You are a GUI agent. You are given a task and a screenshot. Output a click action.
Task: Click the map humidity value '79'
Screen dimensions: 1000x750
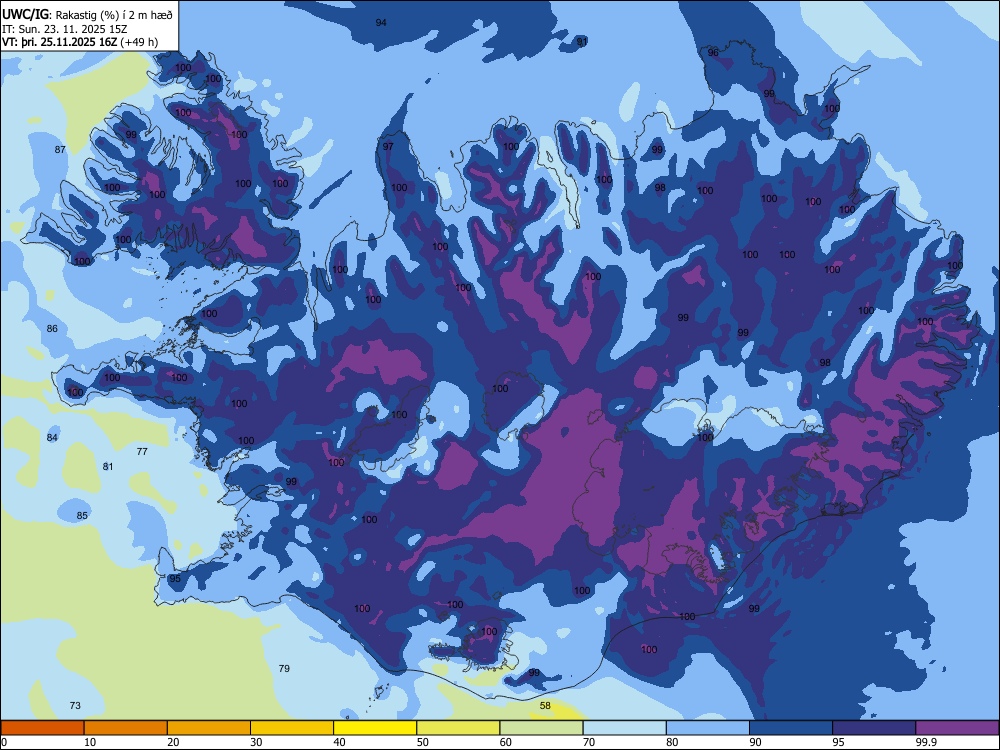pos(284,668)
